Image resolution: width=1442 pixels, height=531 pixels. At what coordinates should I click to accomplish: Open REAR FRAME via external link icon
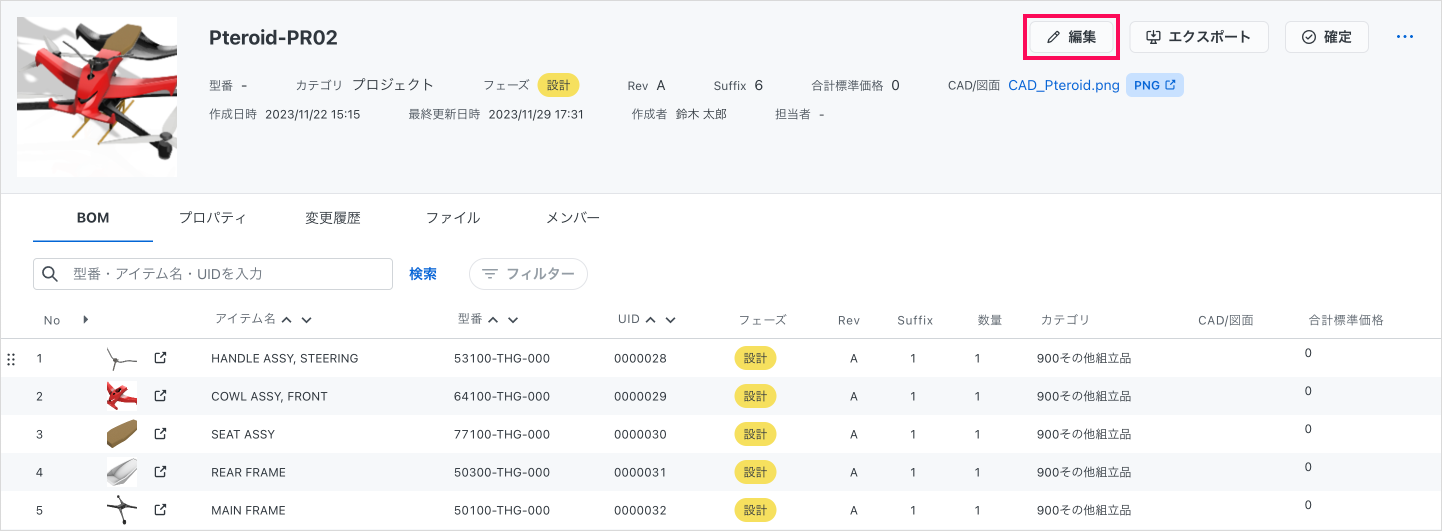coord(160,472)
